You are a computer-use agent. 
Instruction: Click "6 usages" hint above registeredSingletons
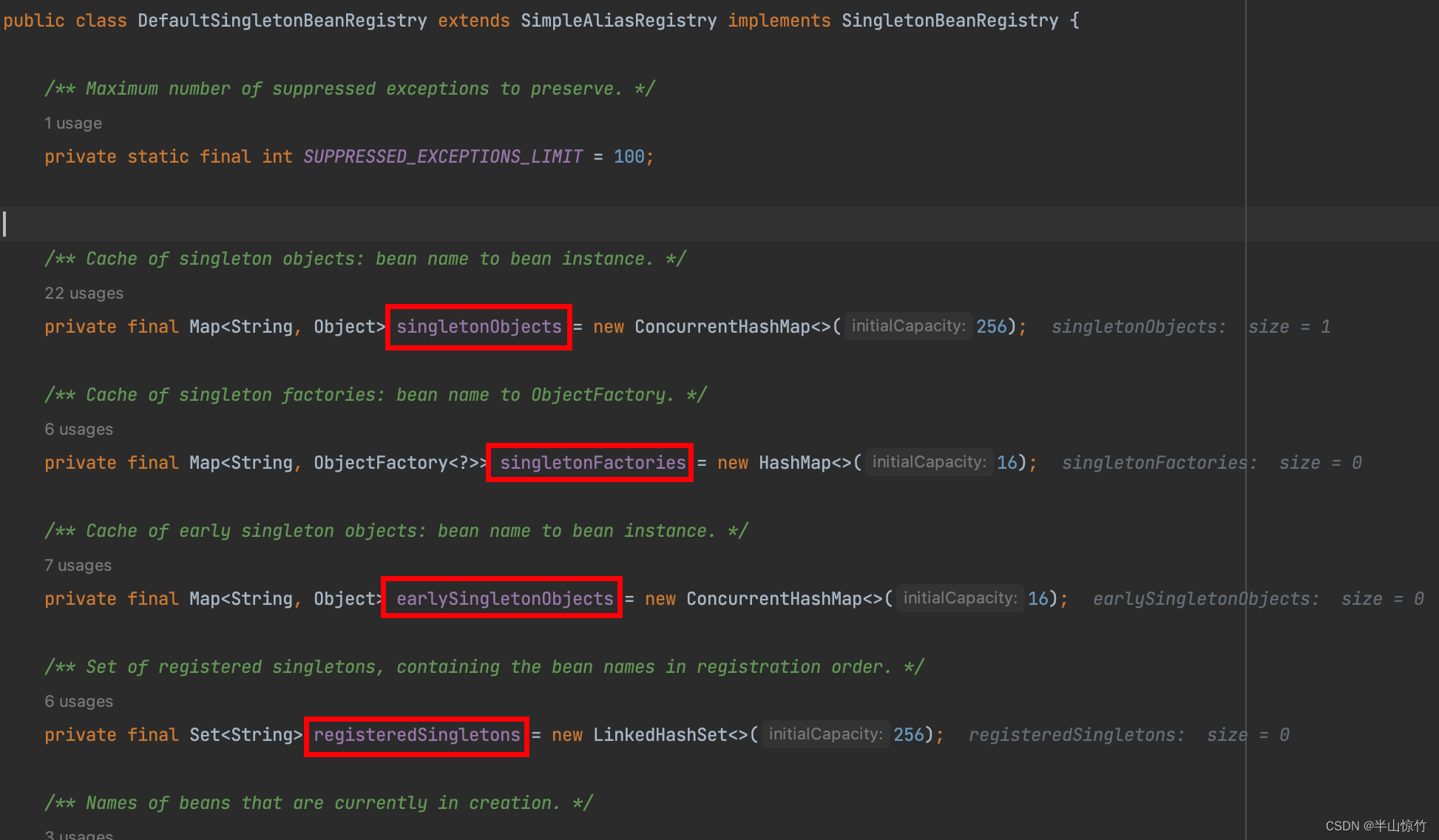78,702
